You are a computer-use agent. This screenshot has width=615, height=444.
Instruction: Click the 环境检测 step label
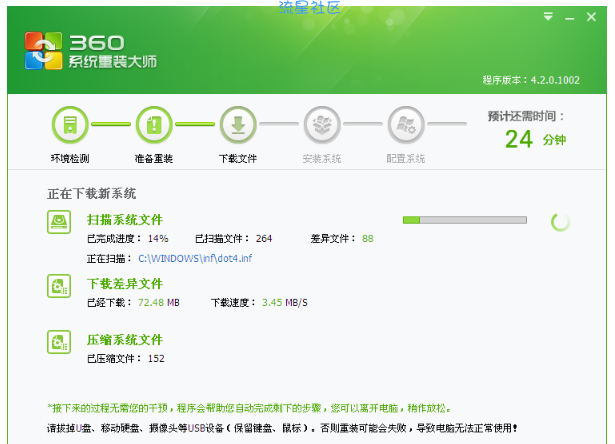(x=70, y=158)
